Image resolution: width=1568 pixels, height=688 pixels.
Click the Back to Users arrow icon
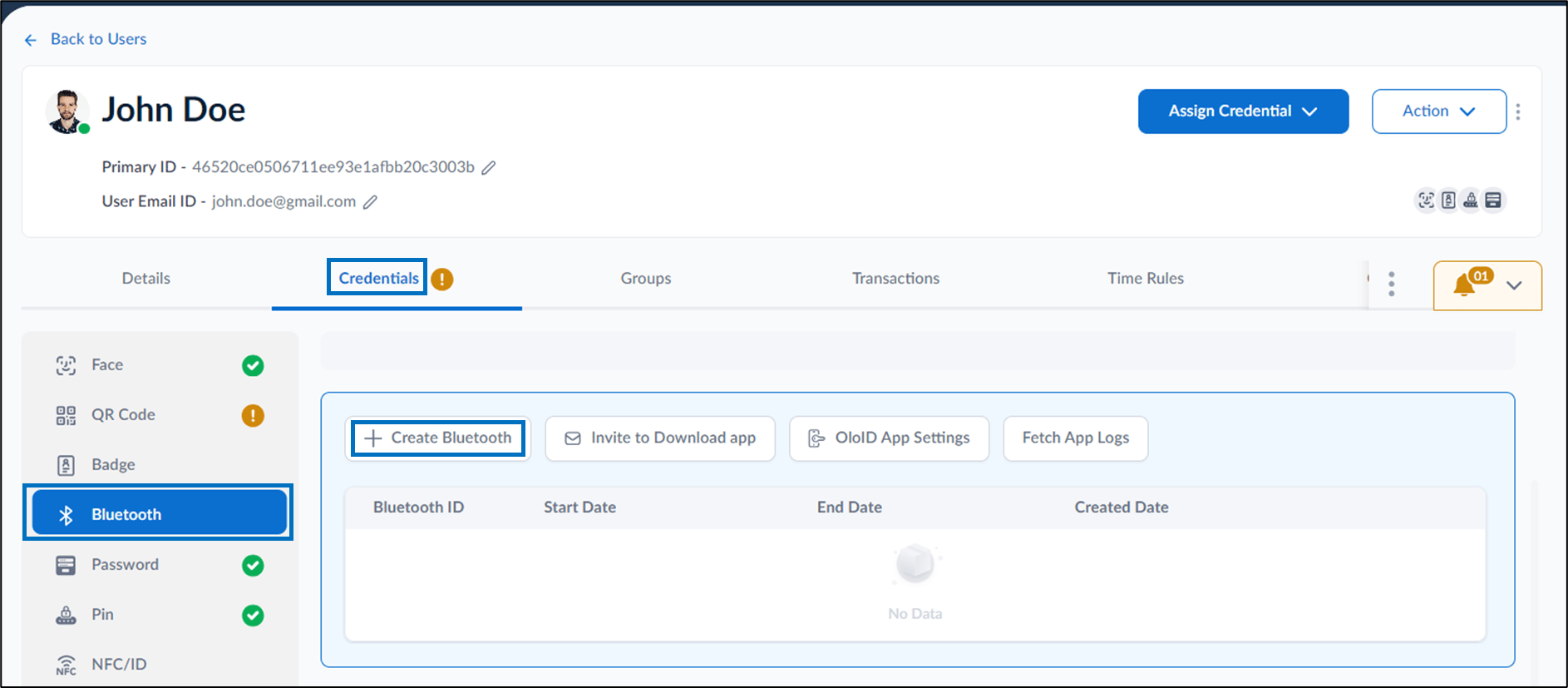click(31, 40)
